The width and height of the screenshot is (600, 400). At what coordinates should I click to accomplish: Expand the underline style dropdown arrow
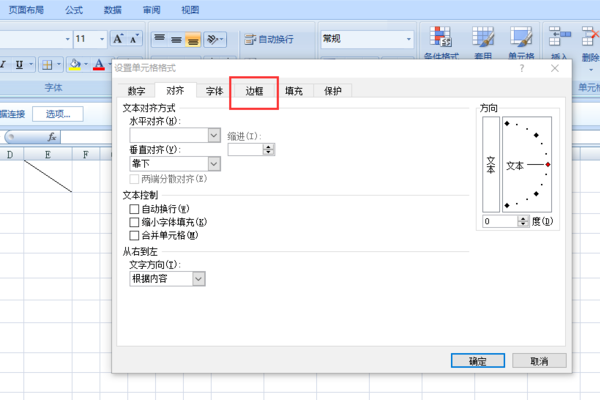pos(31,64)
